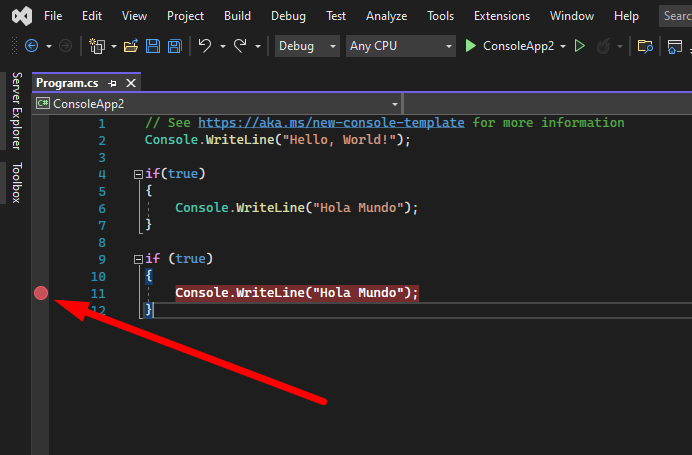Follow the aka.ms new-console-template link
Image resolution: width=692 pixels, height=455 pixels.
[331, 122]
